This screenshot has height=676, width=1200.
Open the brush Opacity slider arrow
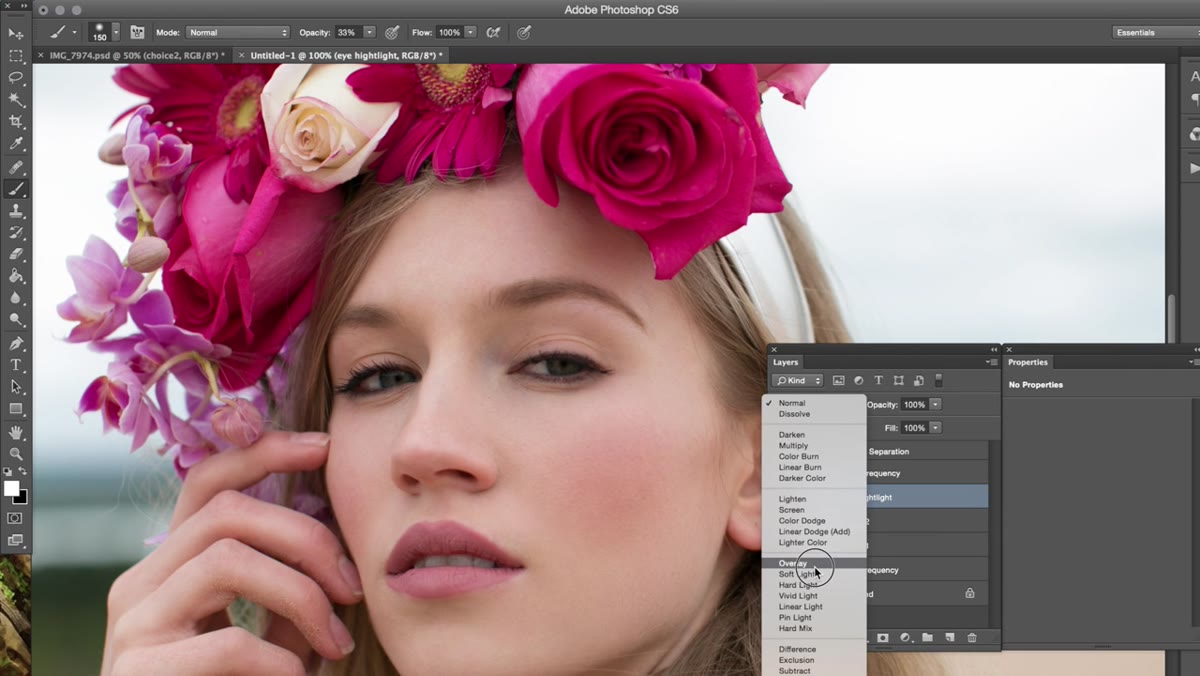(x=369, y=32)
